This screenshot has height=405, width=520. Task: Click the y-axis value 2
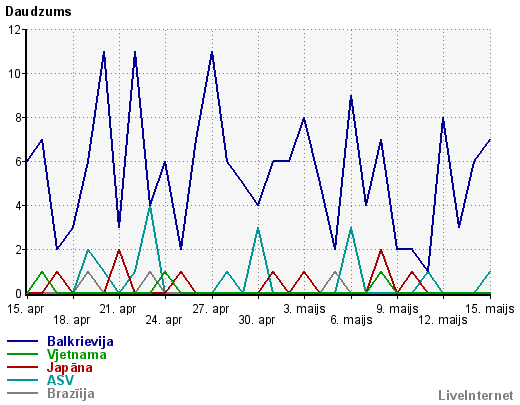click(18, 250)
